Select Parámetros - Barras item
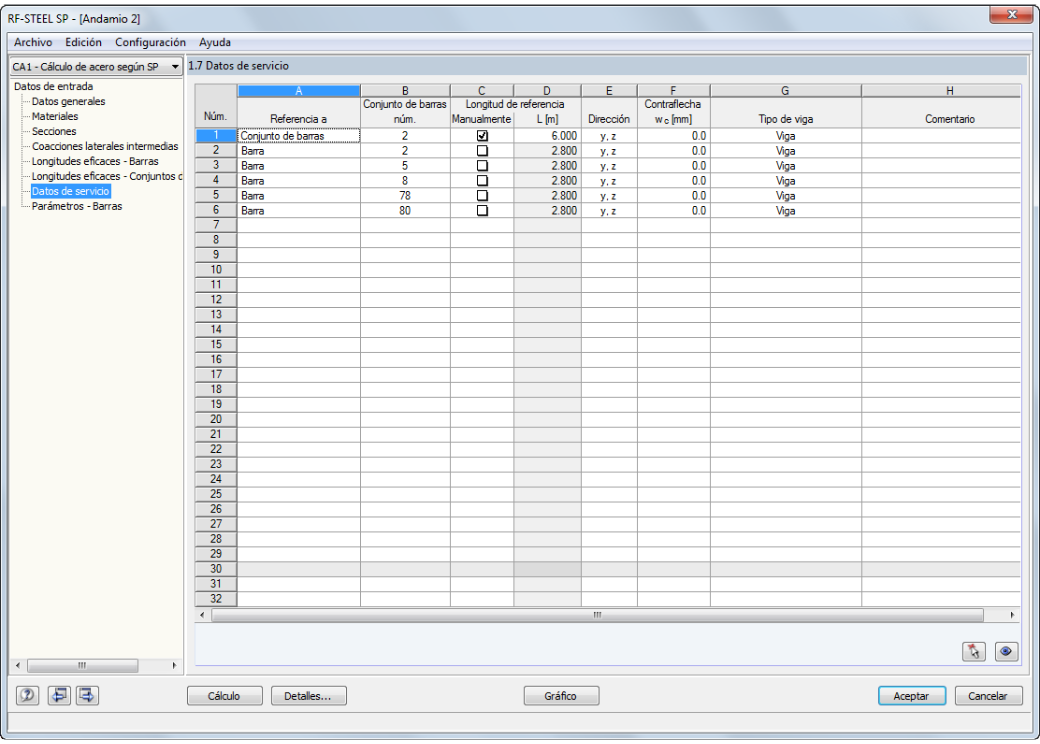This screenshot has height=744, width=1040. click(77, 206)
